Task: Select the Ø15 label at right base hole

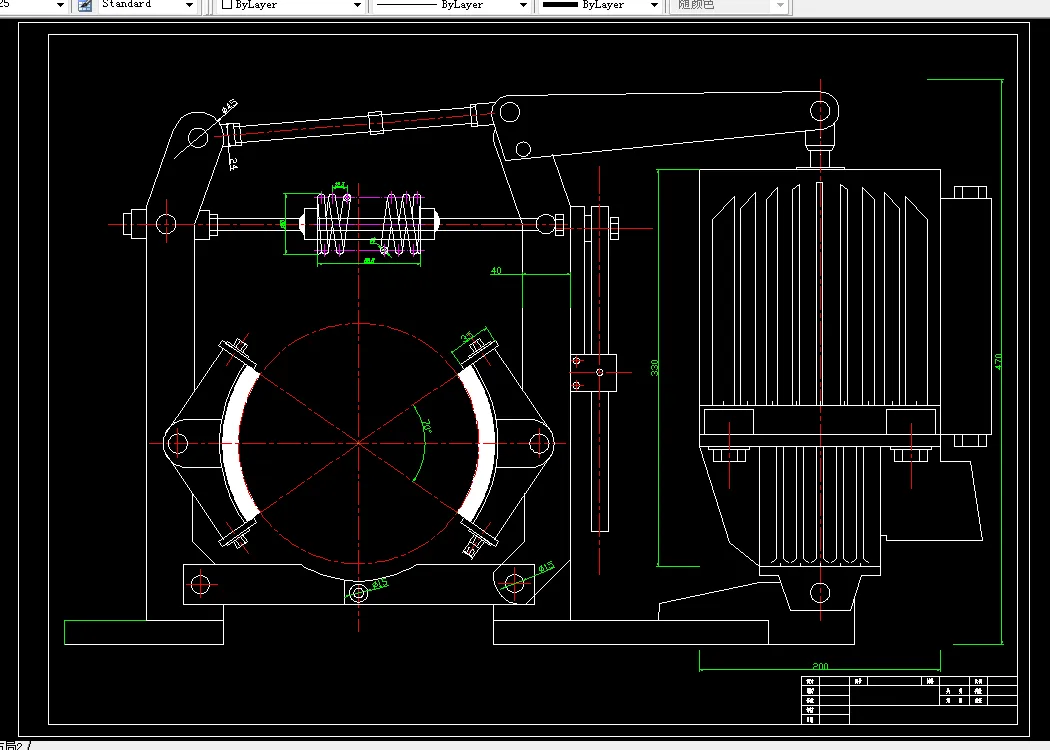Action: 546,567
